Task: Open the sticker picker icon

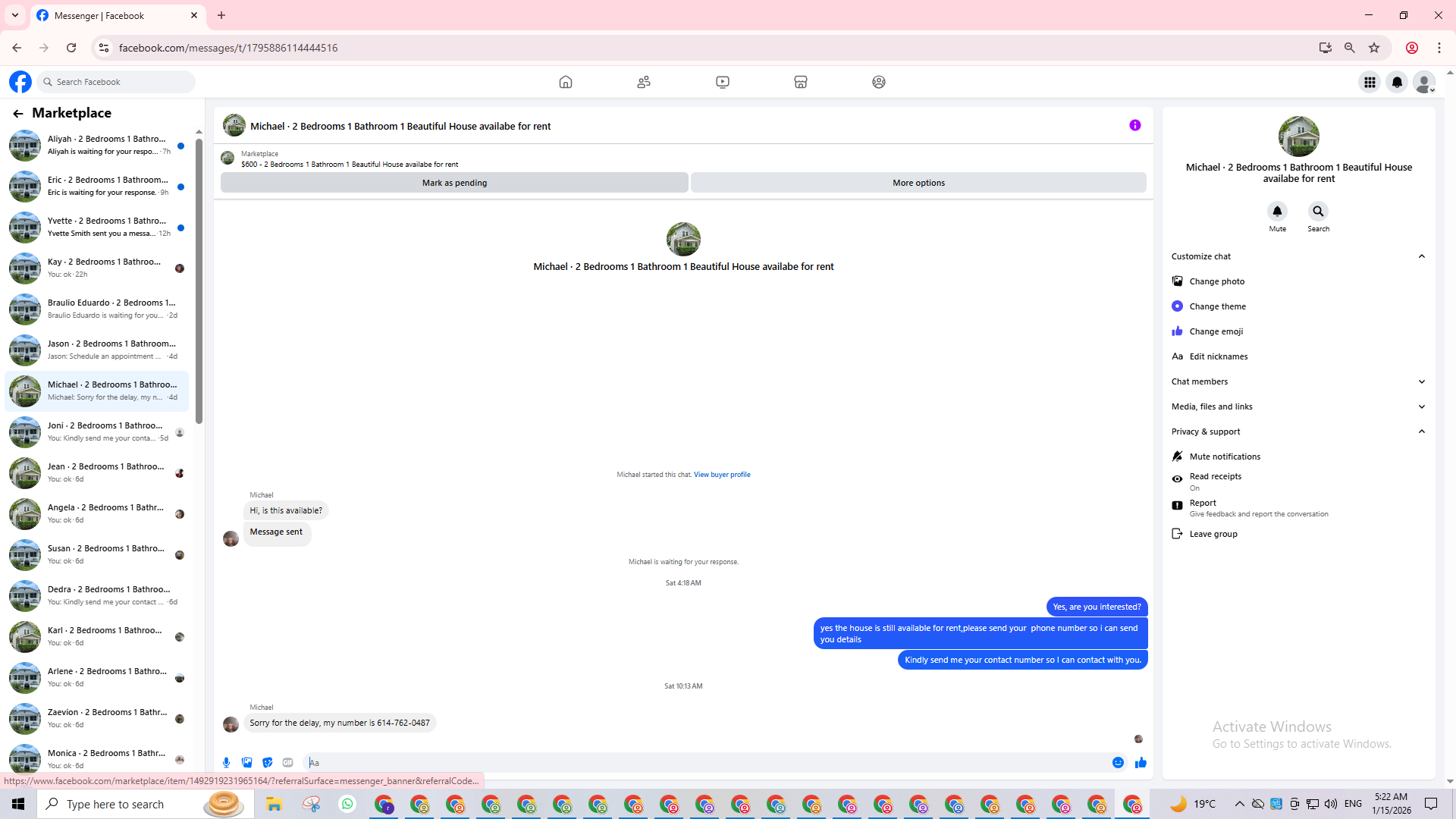Action: click(267, 763)
